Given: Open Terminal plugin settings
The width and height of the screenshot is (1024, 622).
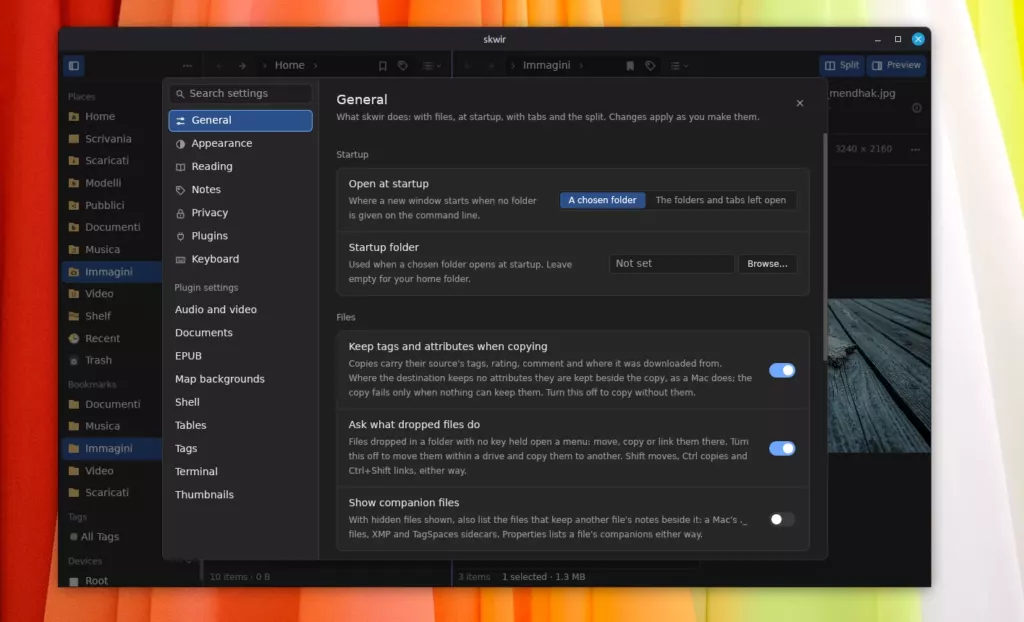Looking at the screenshot, I should click(240, 472).
